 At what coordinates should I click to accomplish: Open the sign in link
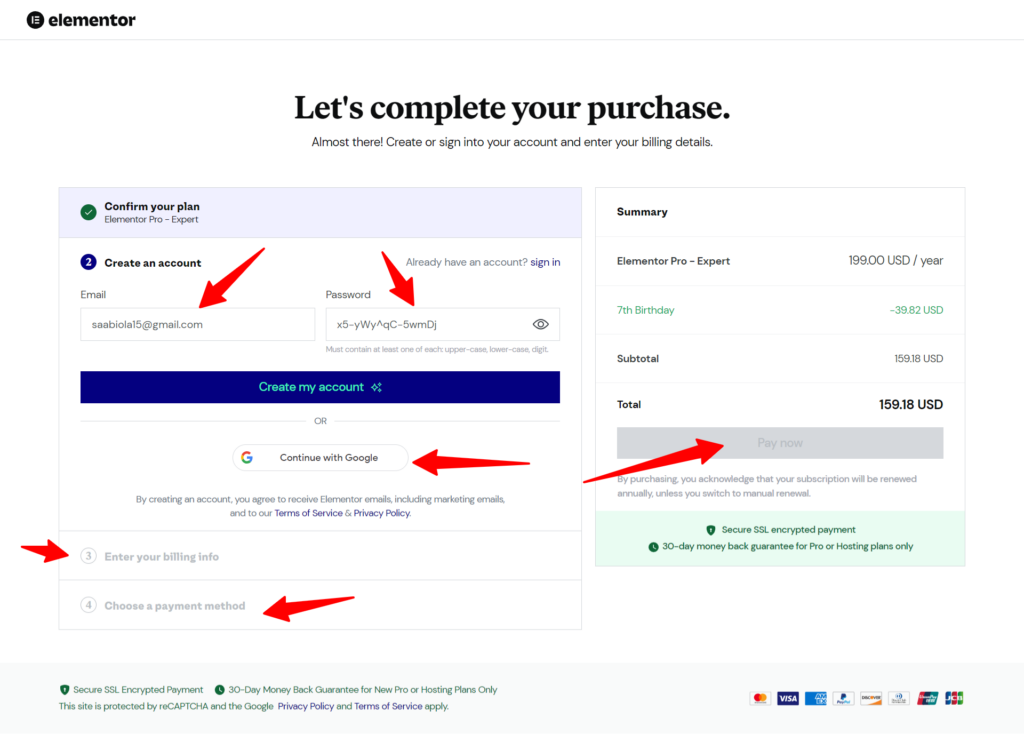544,261
